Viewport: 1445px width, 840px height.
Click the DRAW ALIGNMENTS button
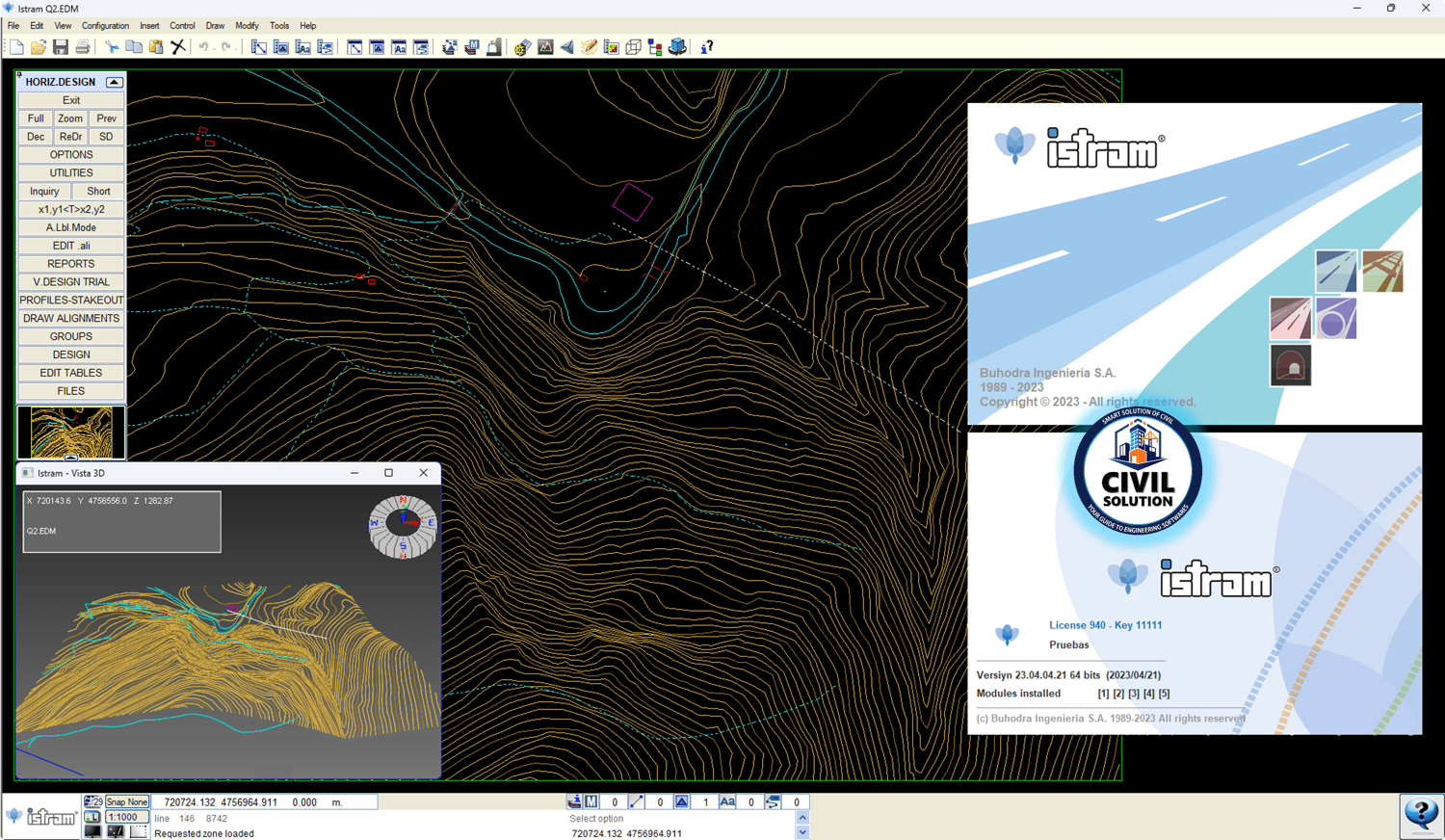click(x=71, y=319)
